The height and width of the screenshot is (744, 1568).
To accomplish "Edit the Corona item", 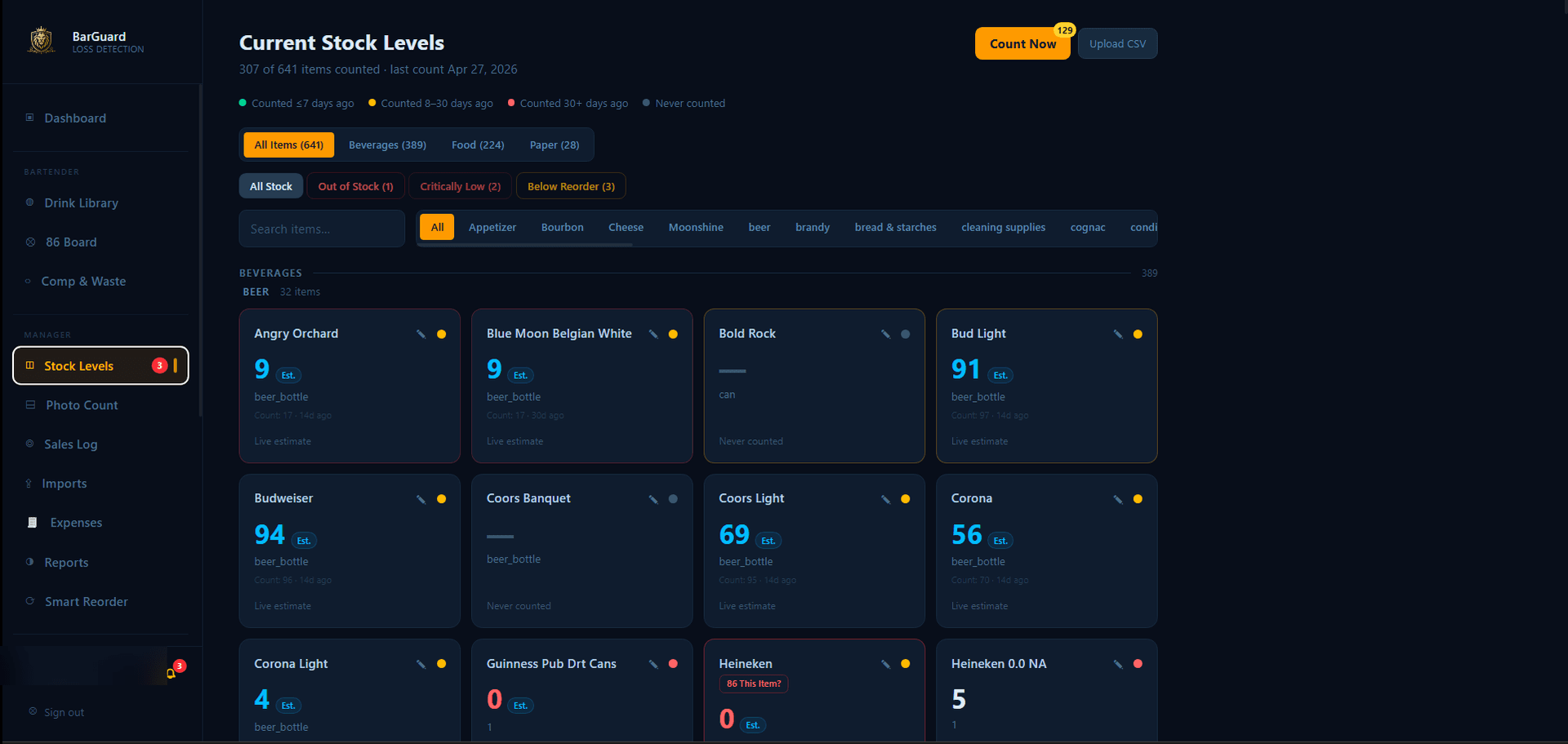I will pos(1118,499).
